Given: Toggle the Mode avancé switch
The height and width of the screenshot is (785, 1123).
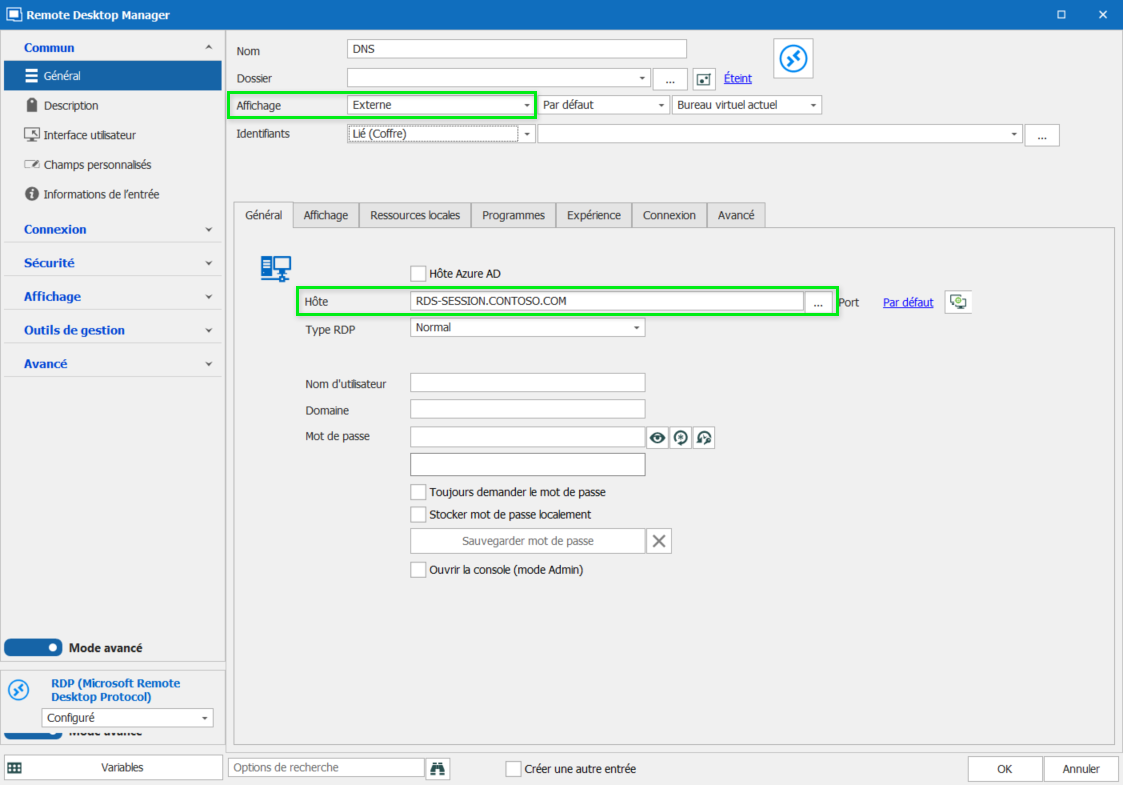Looking at the screenshot, I should (x=33, y=647).
